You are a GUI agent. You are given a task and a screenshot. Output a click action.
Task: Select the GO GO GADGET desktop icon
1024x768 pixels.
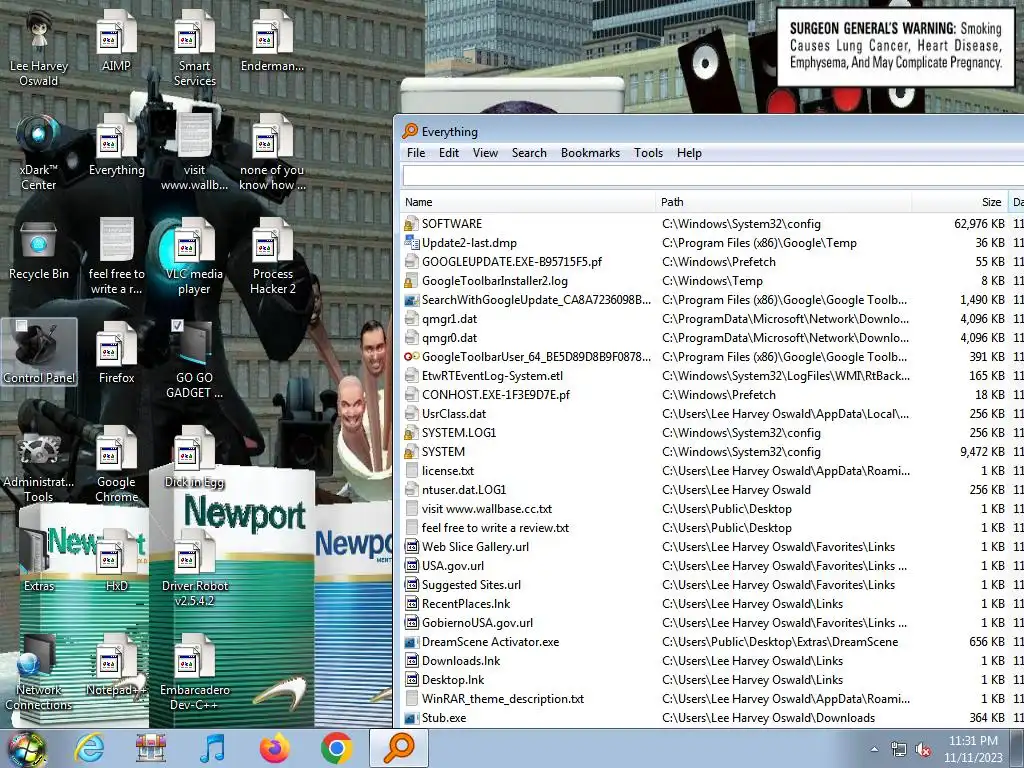195,360
